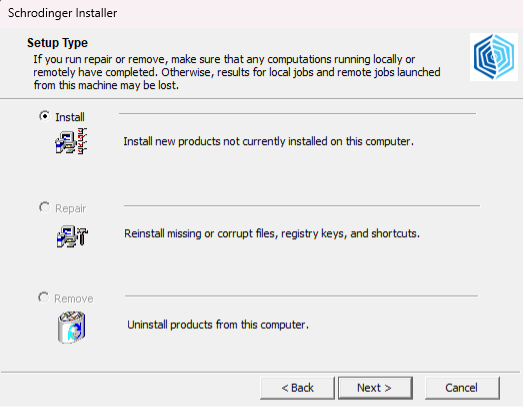Click the 'Install new products' description text
The height and width of the screenshot is (408, 524).
point(268,141)
